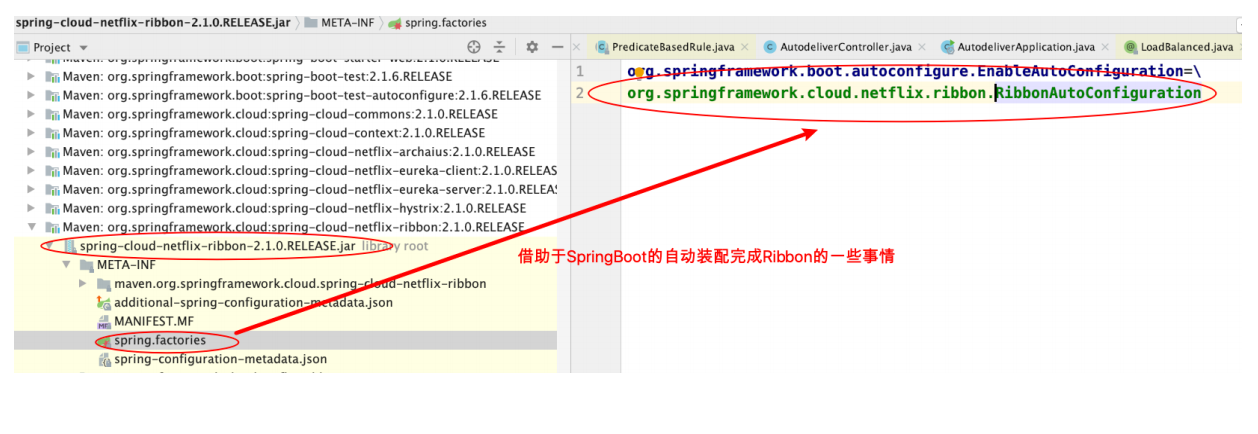Viewport: 1258px width, 434px height.
Task: Click the spring.factories leaf icon in tree
Action: 103,340
